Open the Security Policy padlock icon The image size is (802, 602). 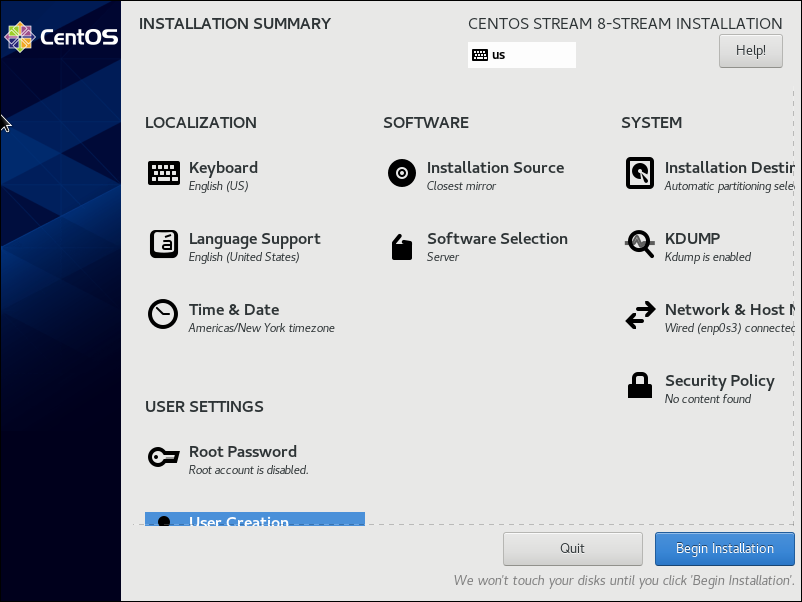640,386
